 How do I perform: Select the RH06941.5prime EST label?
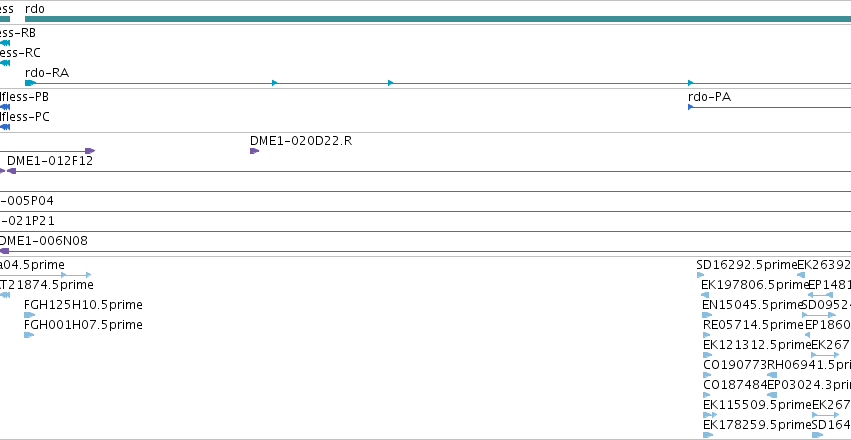point(809,365)
